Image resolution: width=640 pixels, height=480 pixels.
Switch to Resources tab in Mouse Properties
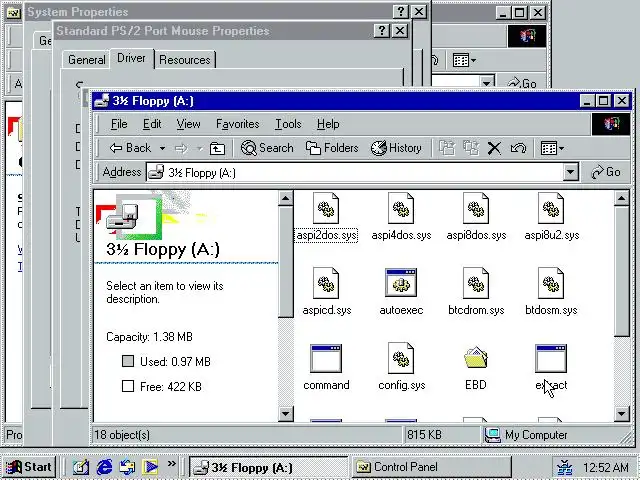coord(185,60)
